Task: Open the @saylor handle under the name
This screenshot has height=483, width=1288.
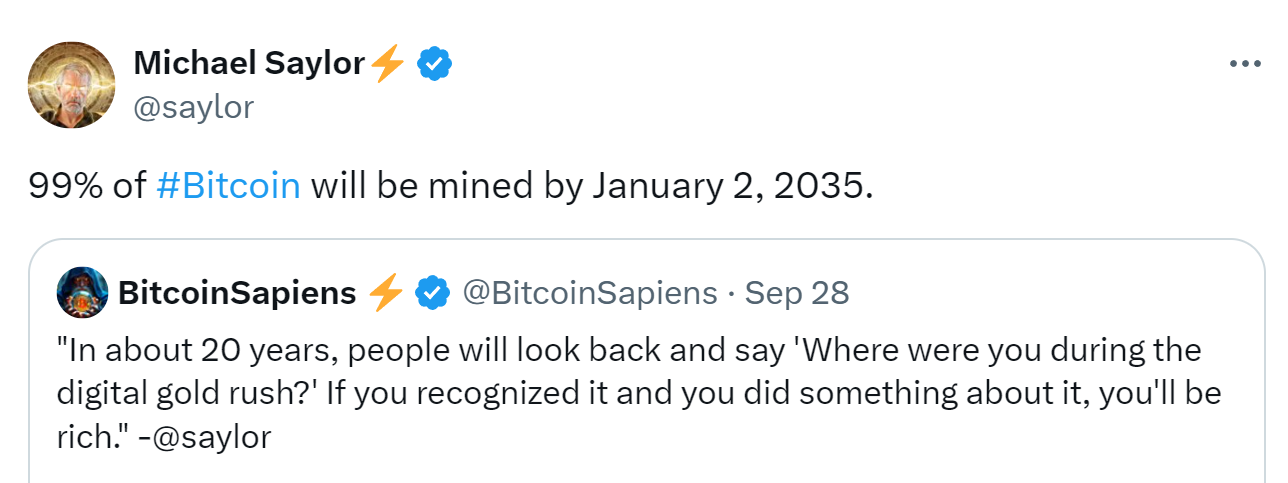Action: (x=193, y=107)
